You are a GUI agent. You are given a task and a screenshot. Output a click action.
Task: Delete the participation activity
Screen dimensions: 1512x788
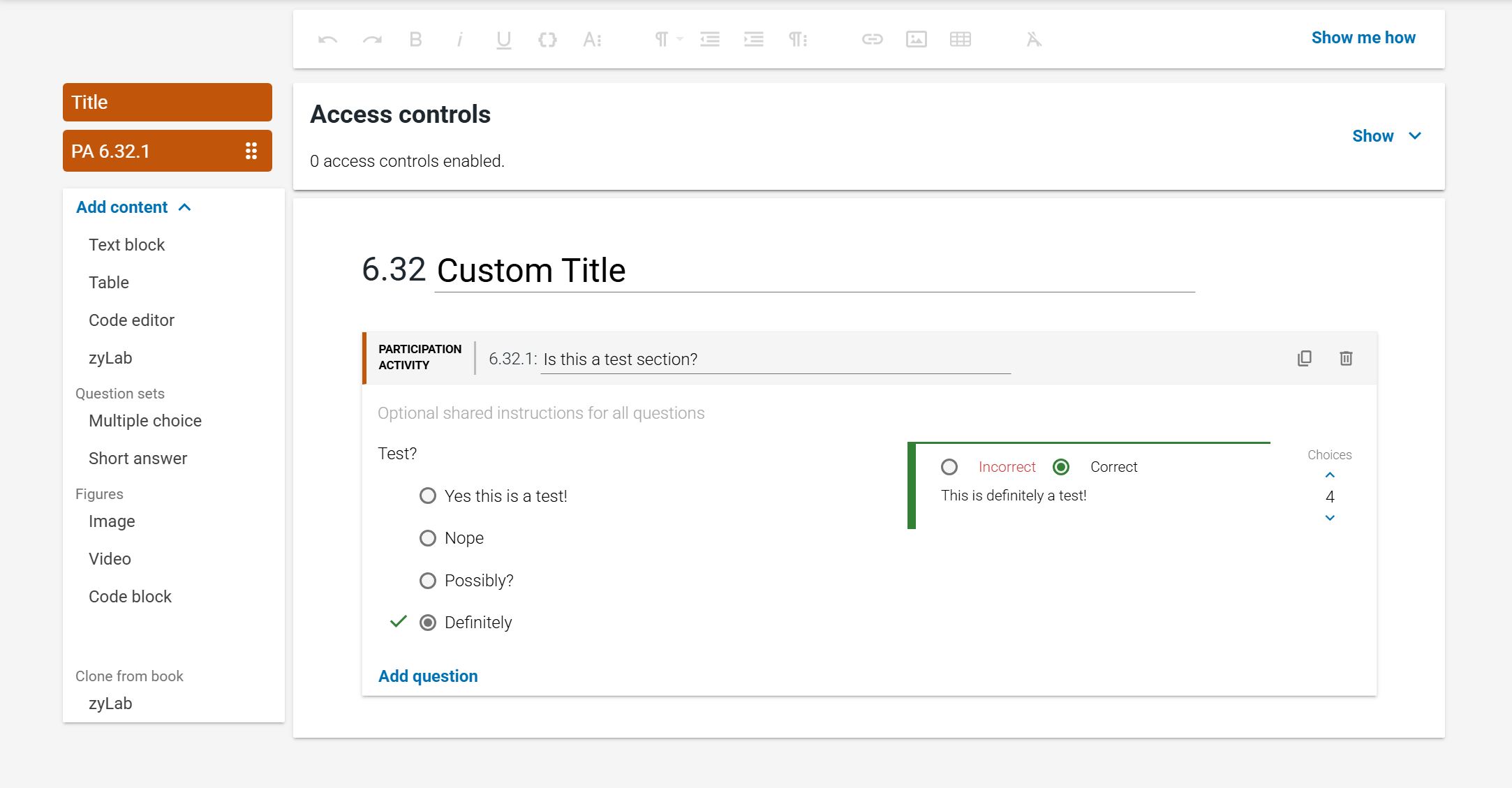(x=1346, y=358)
